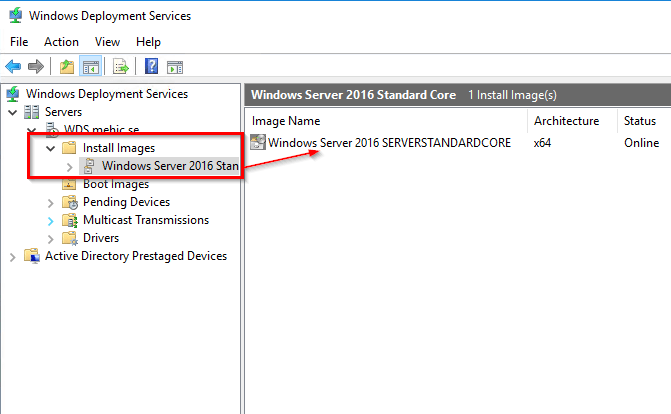Open the Action menu
Viewport: 671px width, 414px height.
pyautogui.click(x=61, y=42)
